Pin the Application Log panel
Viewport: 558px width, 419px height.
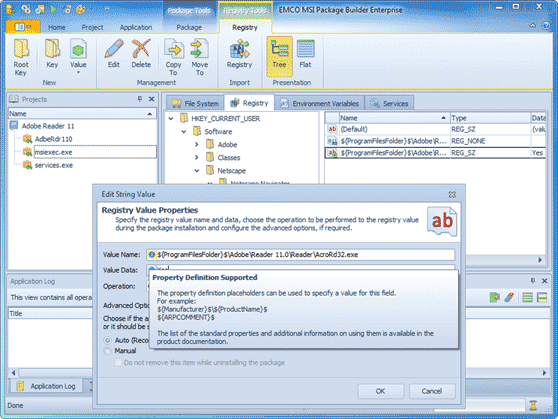tap(533, 281)
